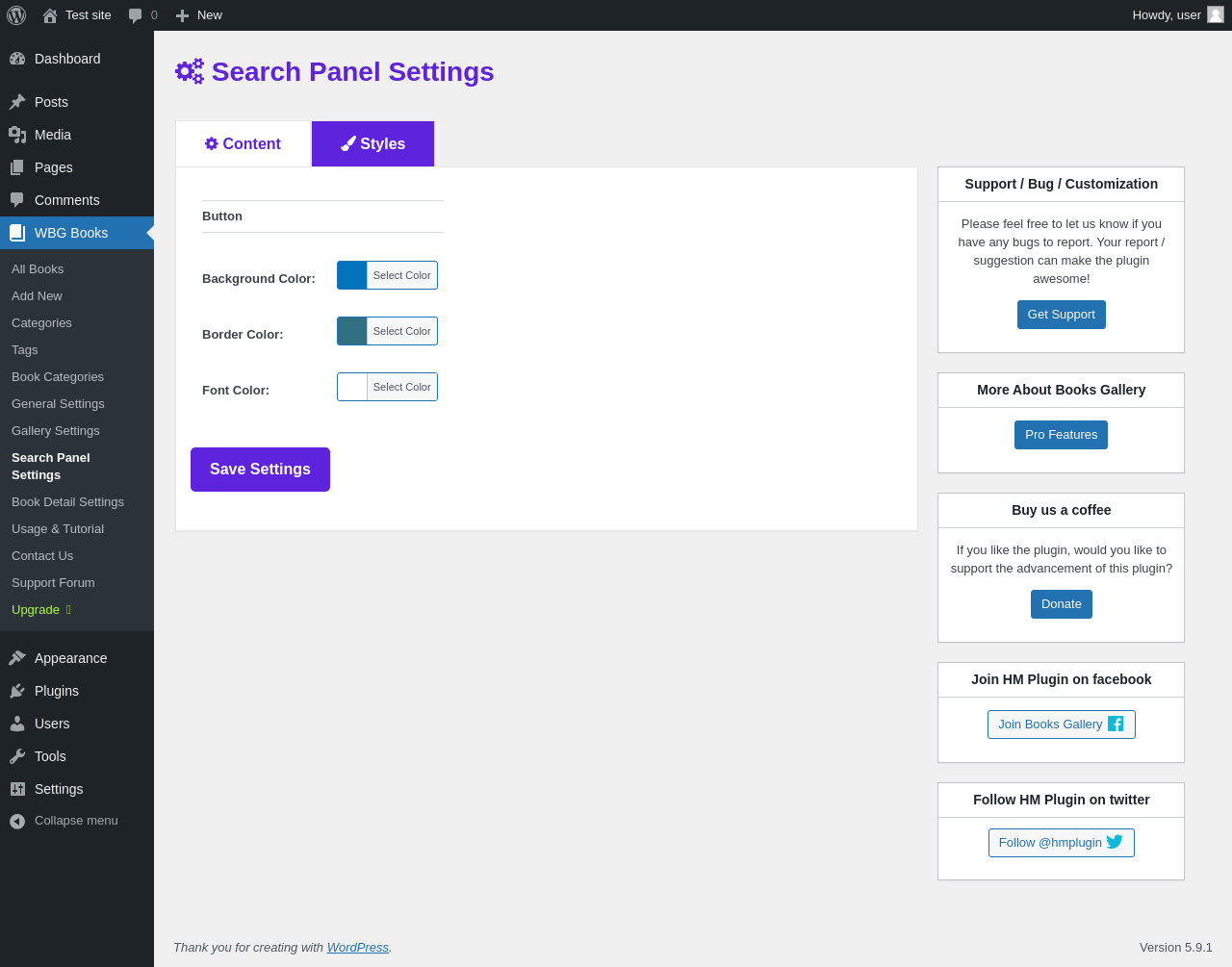Open the Test site home icon

tap(50, 15)
